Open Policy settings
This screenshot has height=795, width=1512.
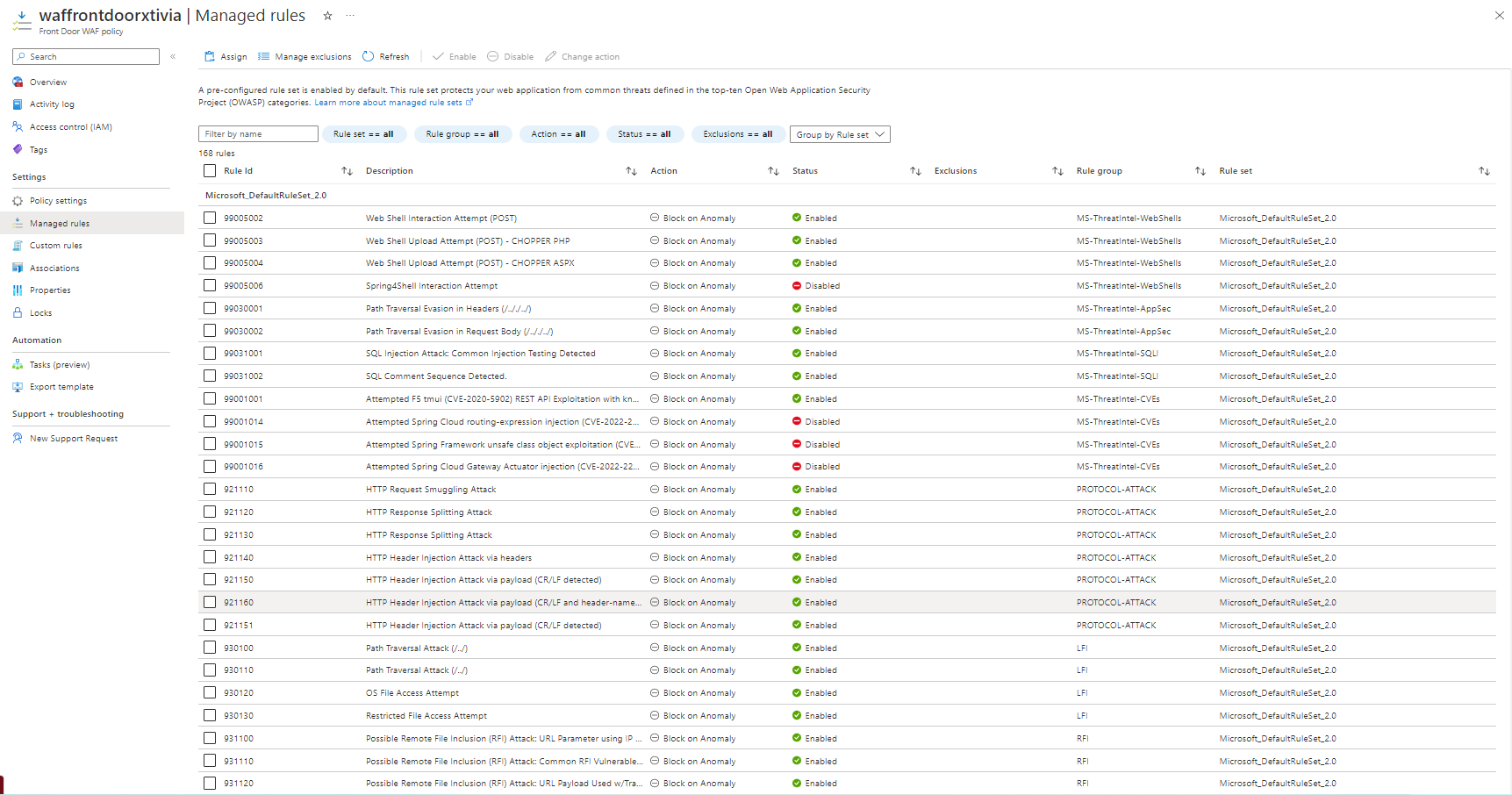click(x=58, y=201)
